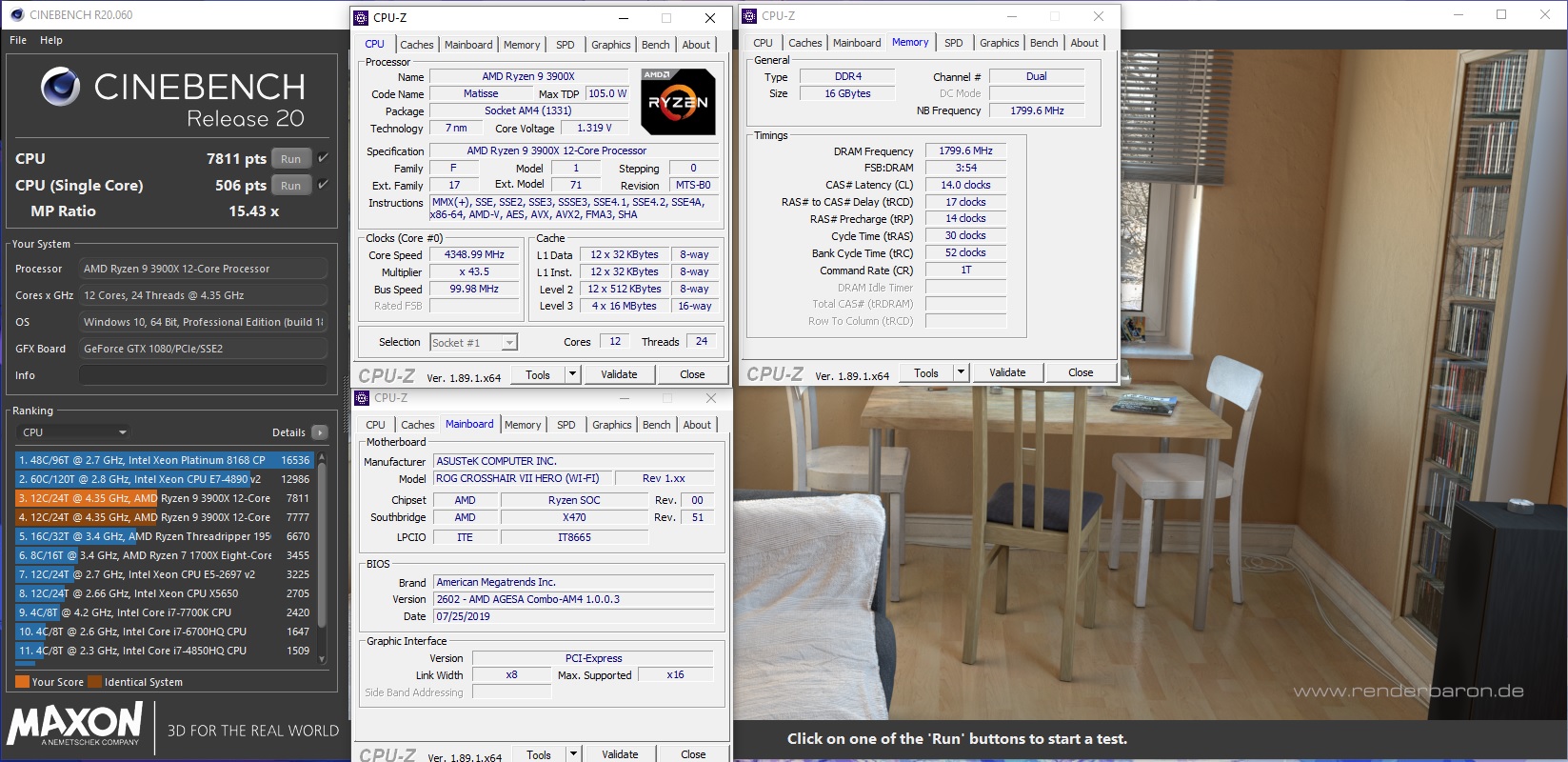Select ranking row Ryzen Threadripper 6670
The height and width of the screenshot is (762, 1568).
pyautogui.click(x=164, y=536)
